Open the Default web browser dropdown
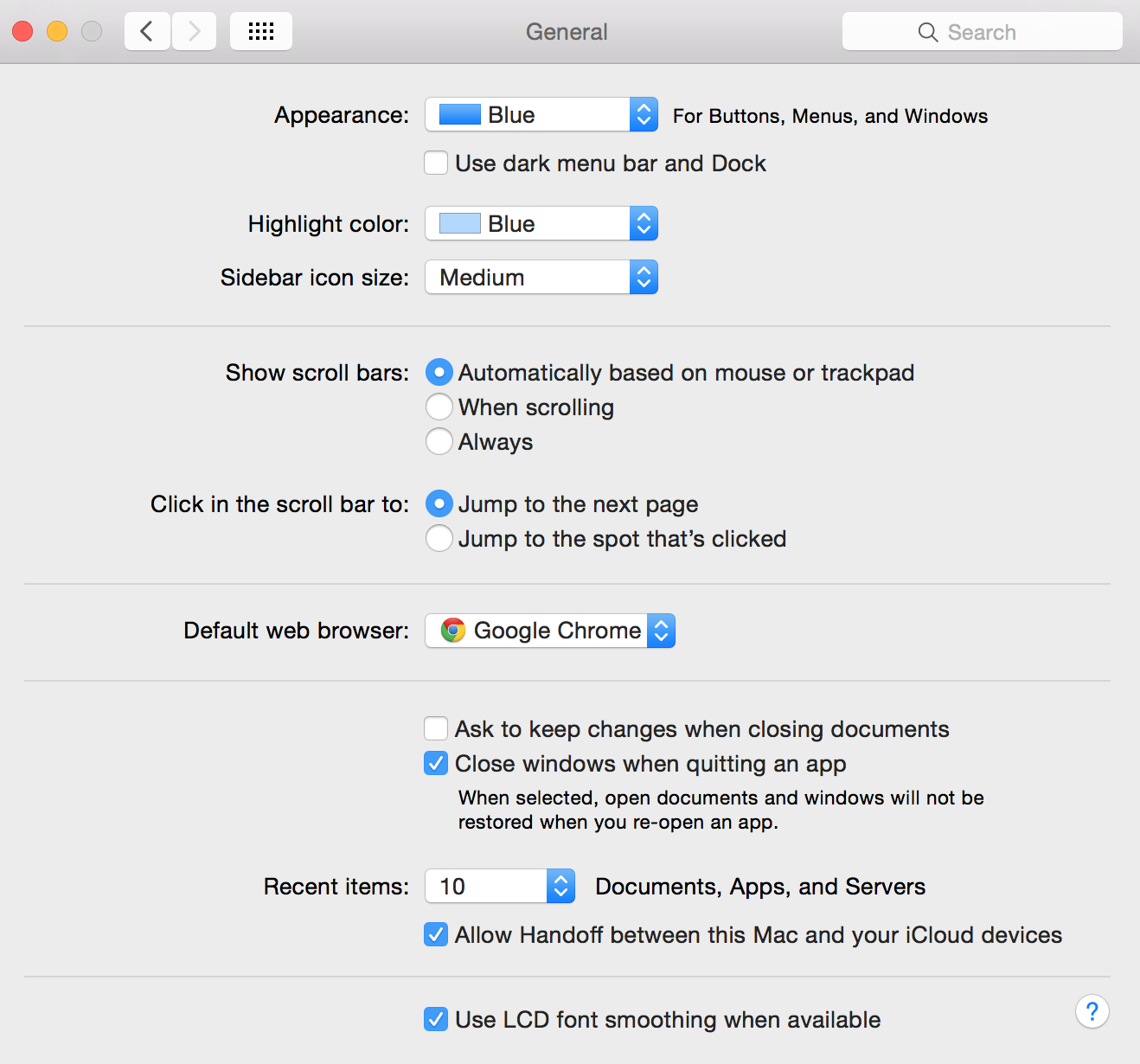The width and height of the screenshot is (1140, 1064). [550, 631]
